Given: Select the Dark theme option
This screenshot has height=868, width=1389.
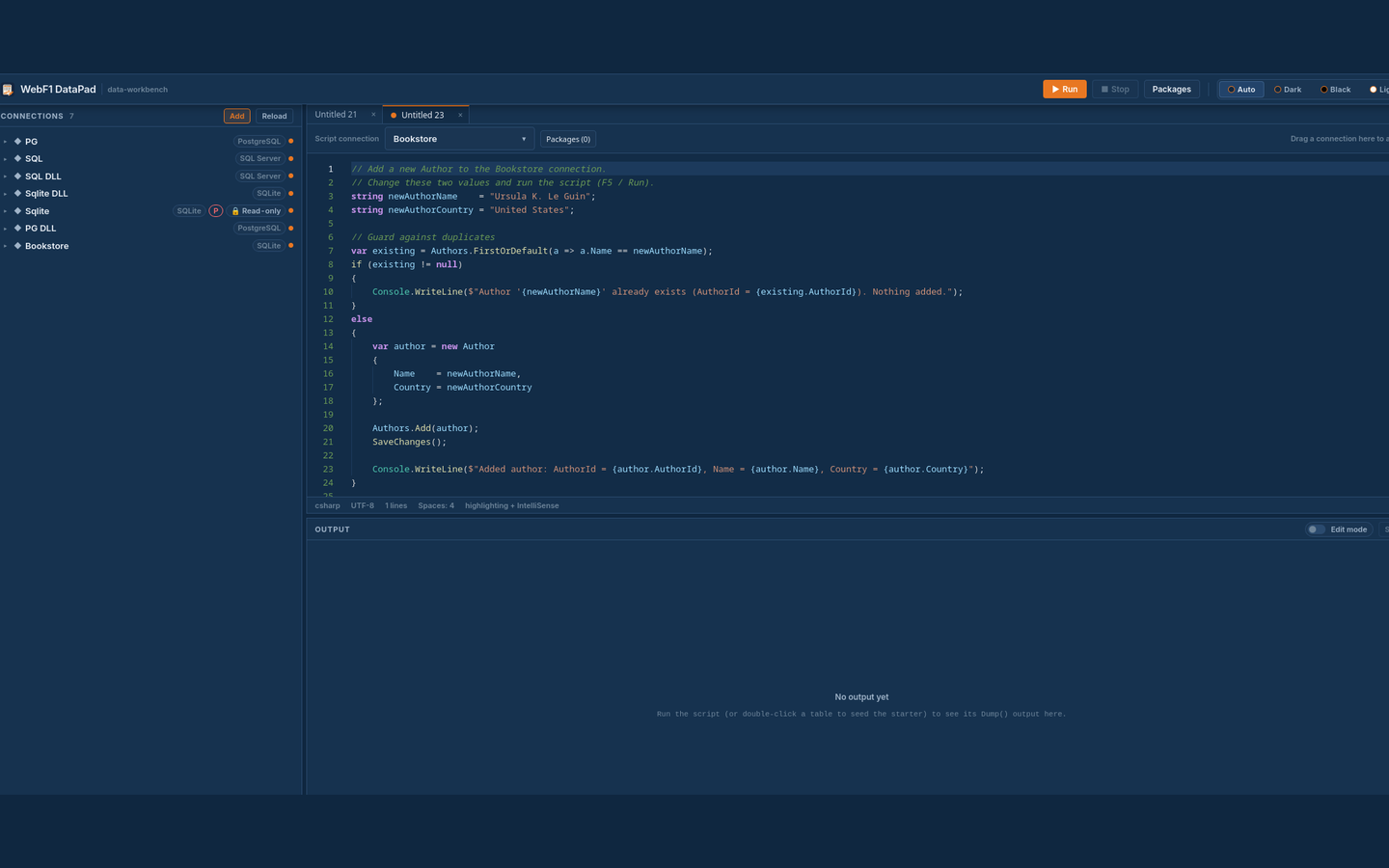Looking at the screenshot, I should click(1288, 90).
